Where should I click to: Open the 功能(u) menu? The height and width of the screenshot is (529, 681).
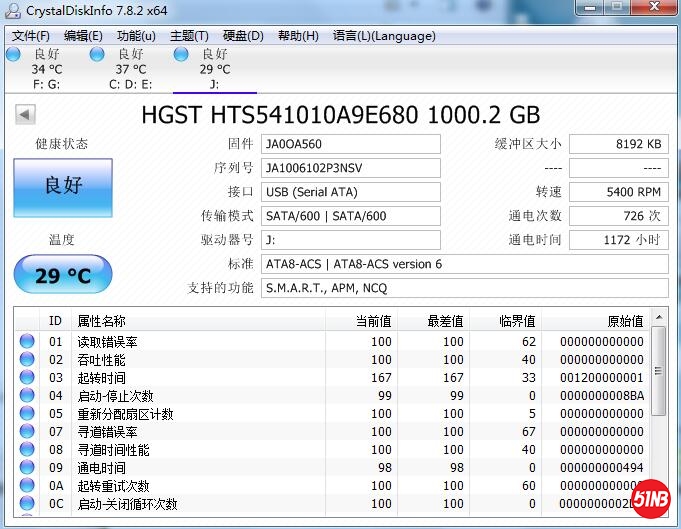pyautogui.click(x=136, y=36)
